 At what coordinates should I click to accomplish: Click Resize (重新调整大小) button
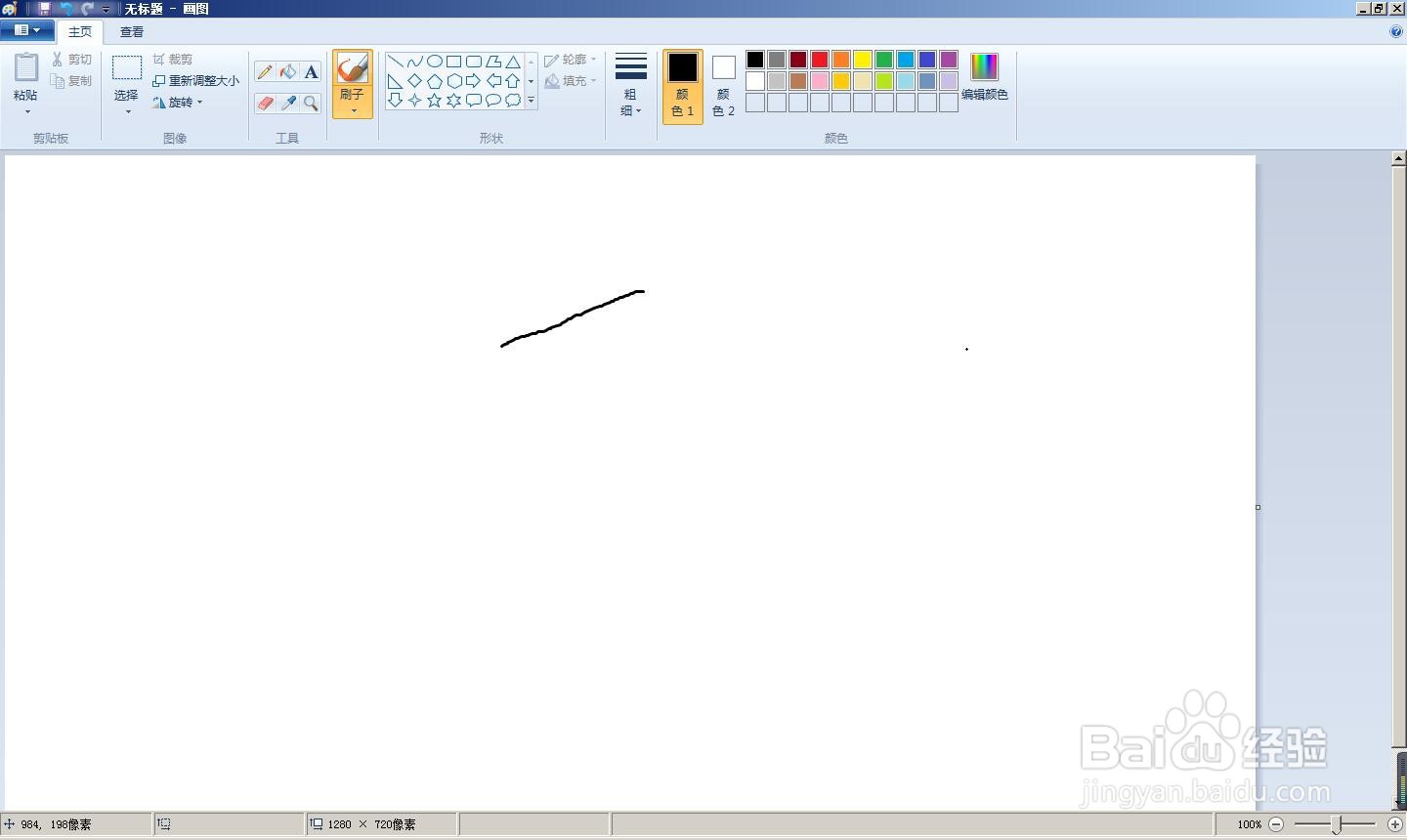tap(195, 81)
